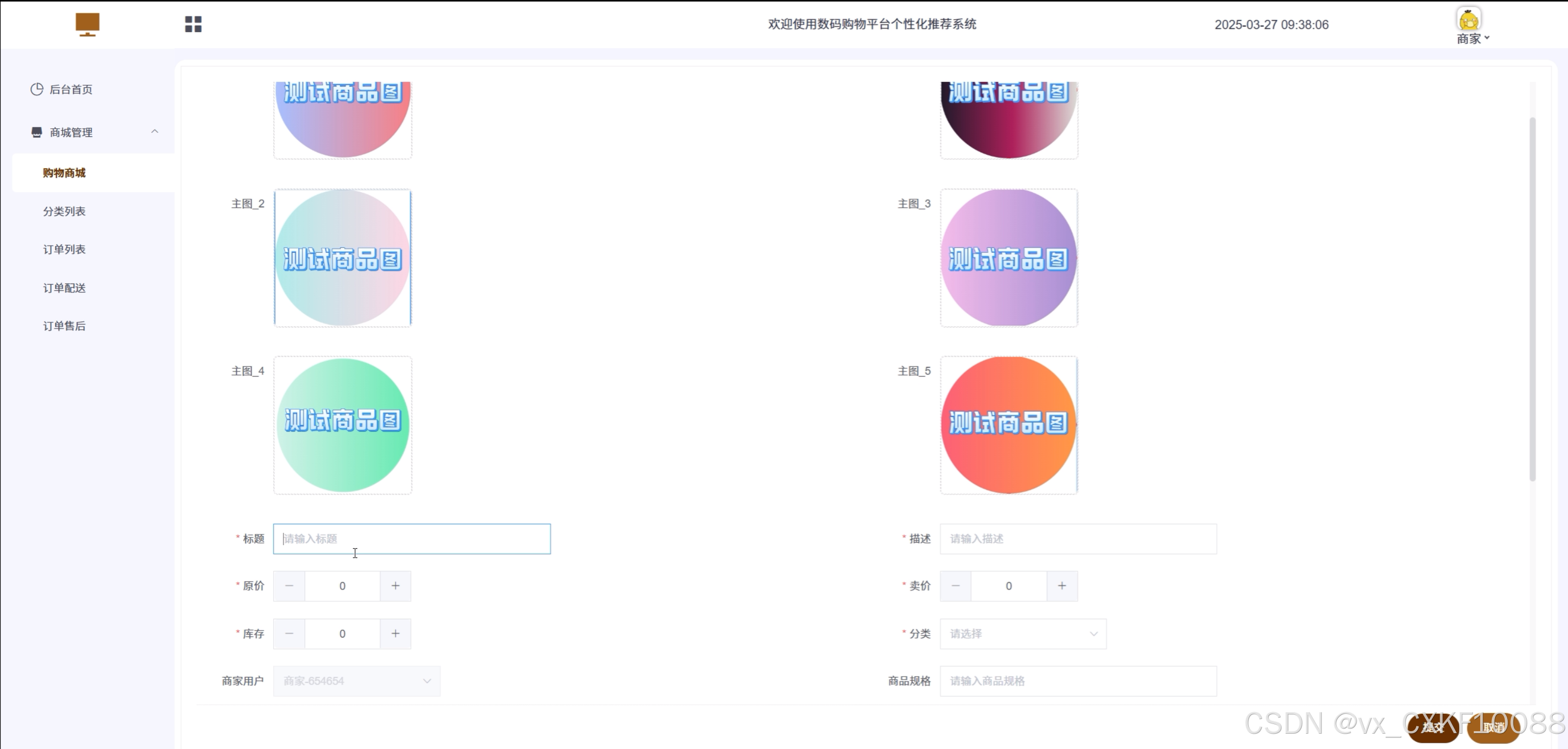Viewport: 1568px width, 749px height.
Task: Open the 商家用户 dropdown
Action: point(357,681)
